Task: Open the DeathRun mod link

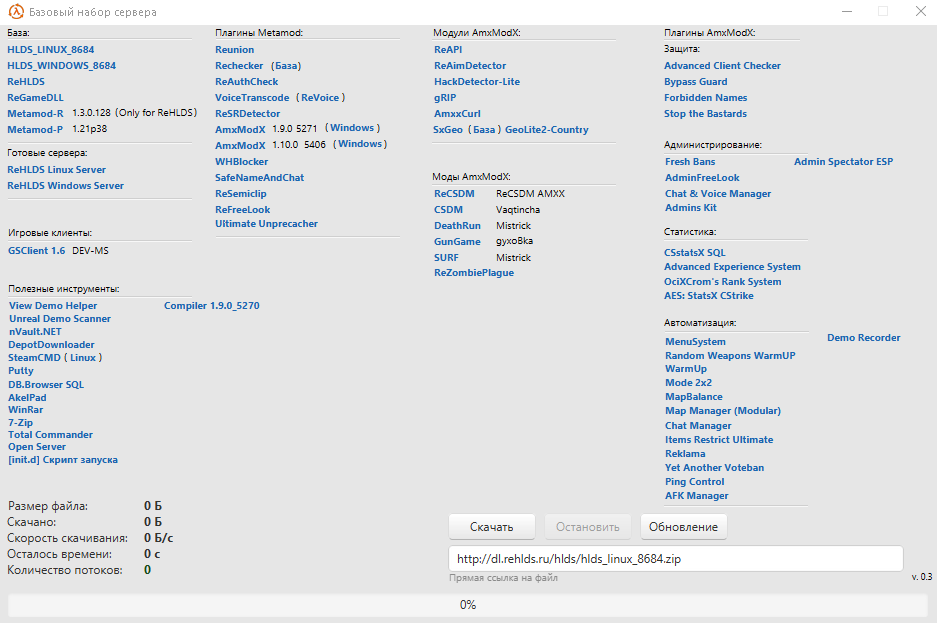Action: 457,226
